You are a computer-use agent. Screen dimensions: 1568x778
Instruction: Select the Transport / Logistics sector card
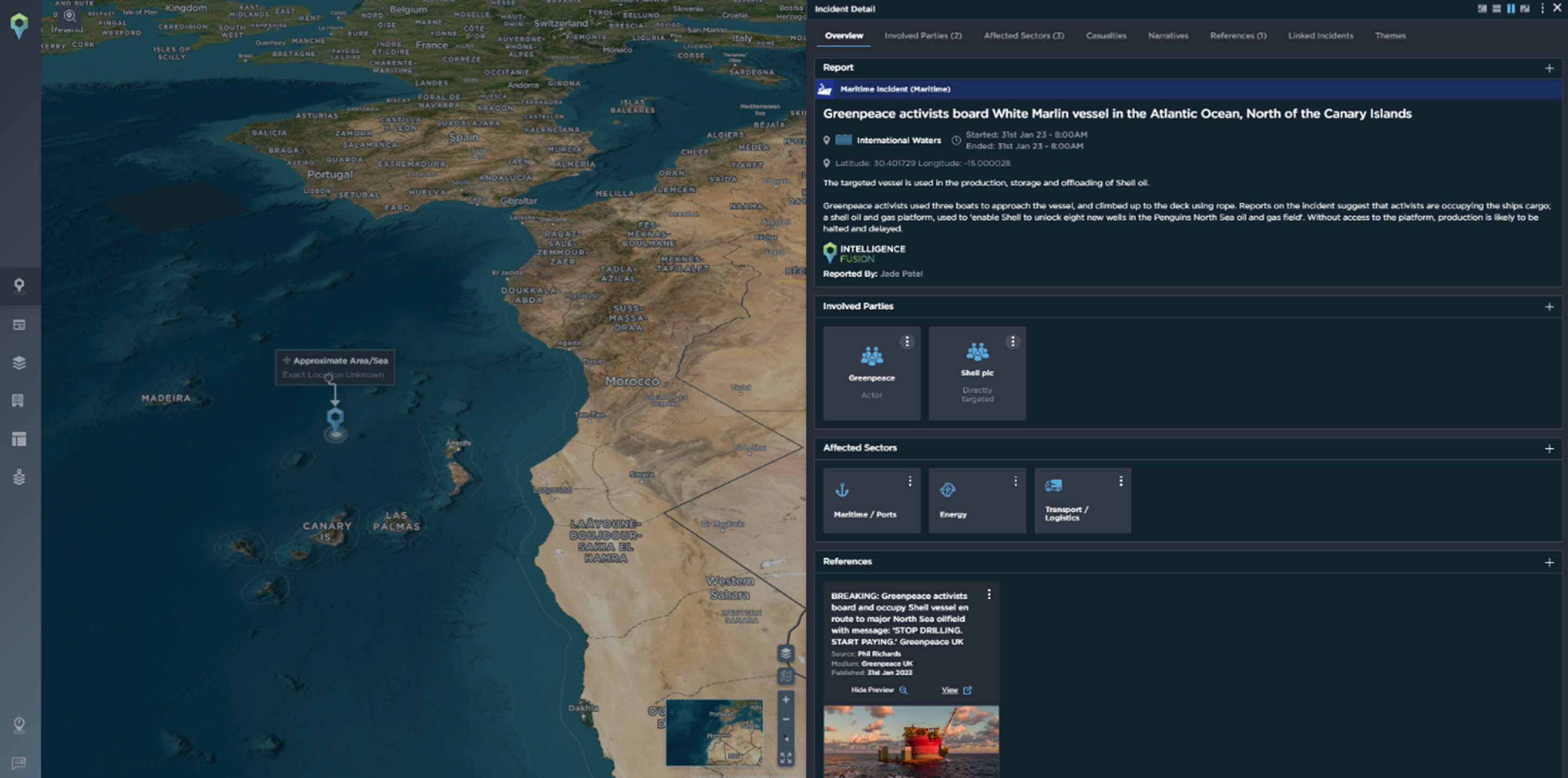point(1082,500)
